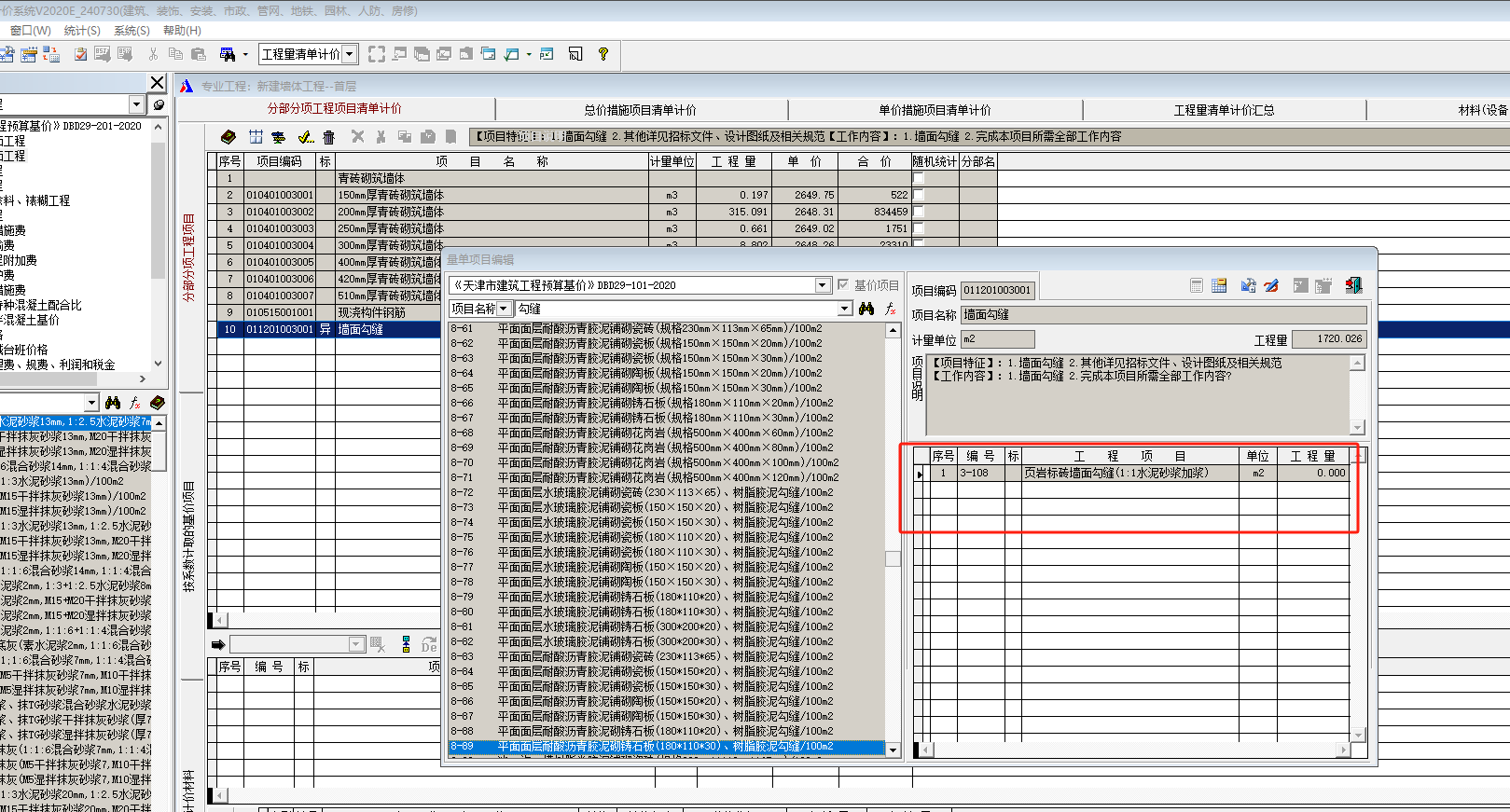Screen dimensions: 1510x812
Task: Click the copy icon in main toolbar
Action: [x=175, y=54]
